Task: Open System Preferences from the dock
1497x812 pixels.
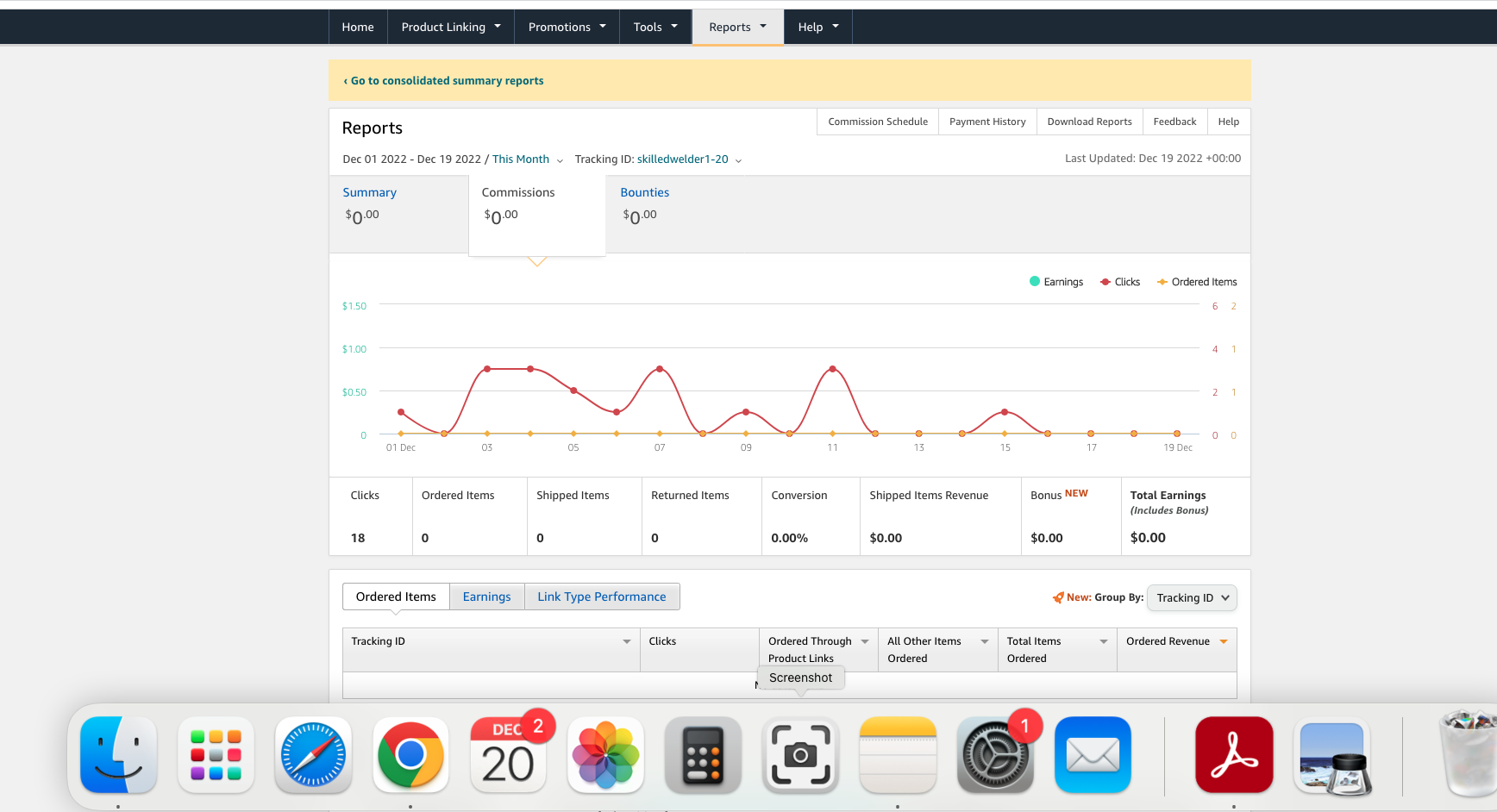Action: pyautogui.click(x=995, y=755)
